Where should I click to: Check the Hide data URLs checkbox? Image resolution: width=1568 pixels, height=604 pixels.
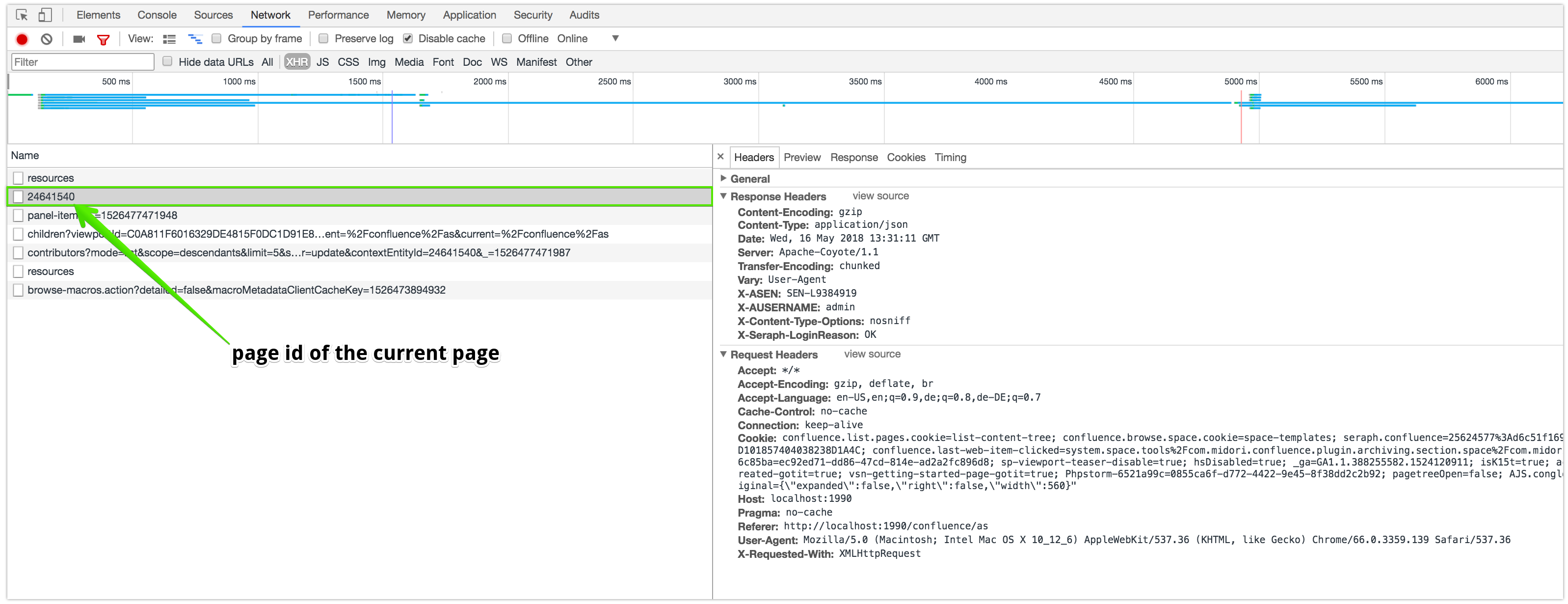[x=167, y=61]
